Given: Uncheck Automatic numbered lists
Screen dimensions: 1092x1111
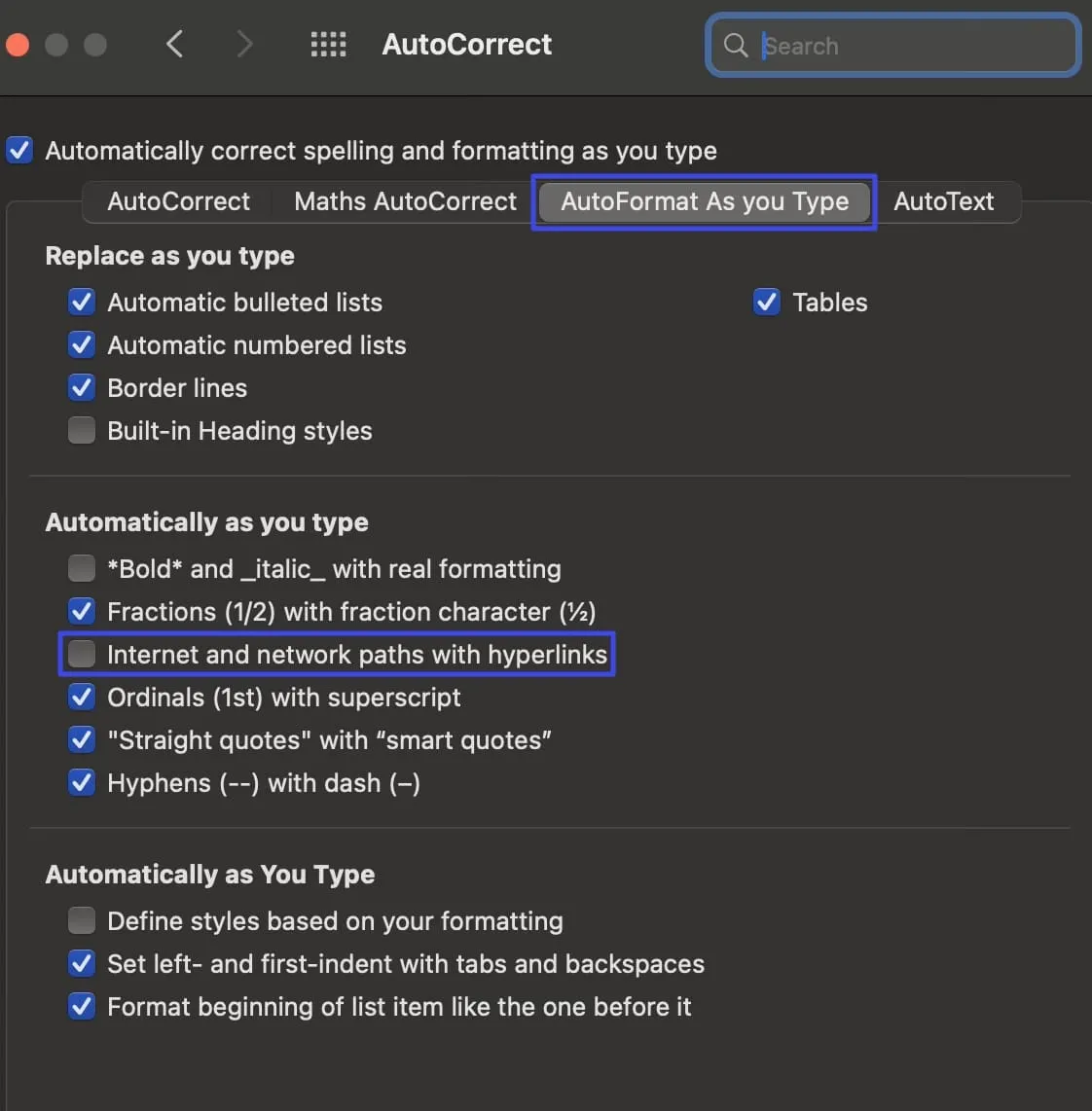Looking at the screenshot, I should coord(82,344).
